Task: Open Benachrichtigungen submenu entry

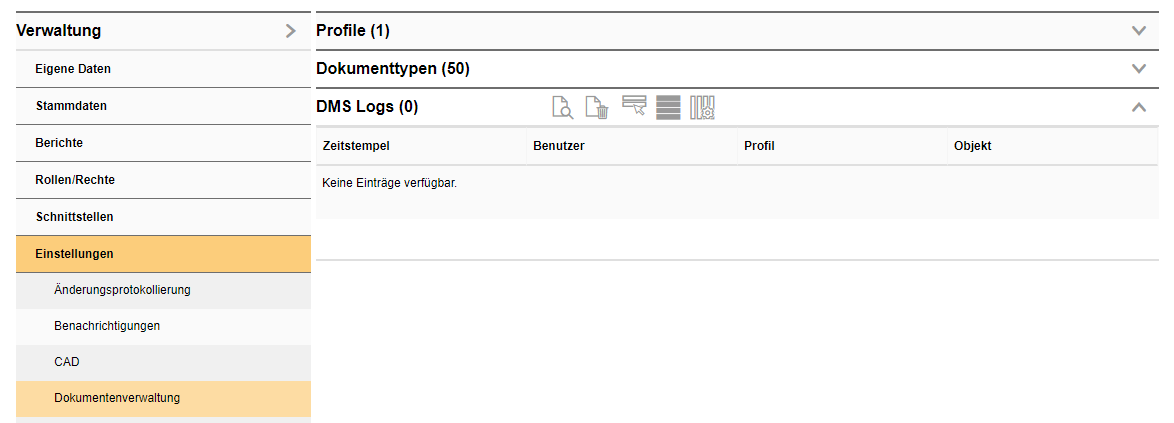Action: click(163, 326)
